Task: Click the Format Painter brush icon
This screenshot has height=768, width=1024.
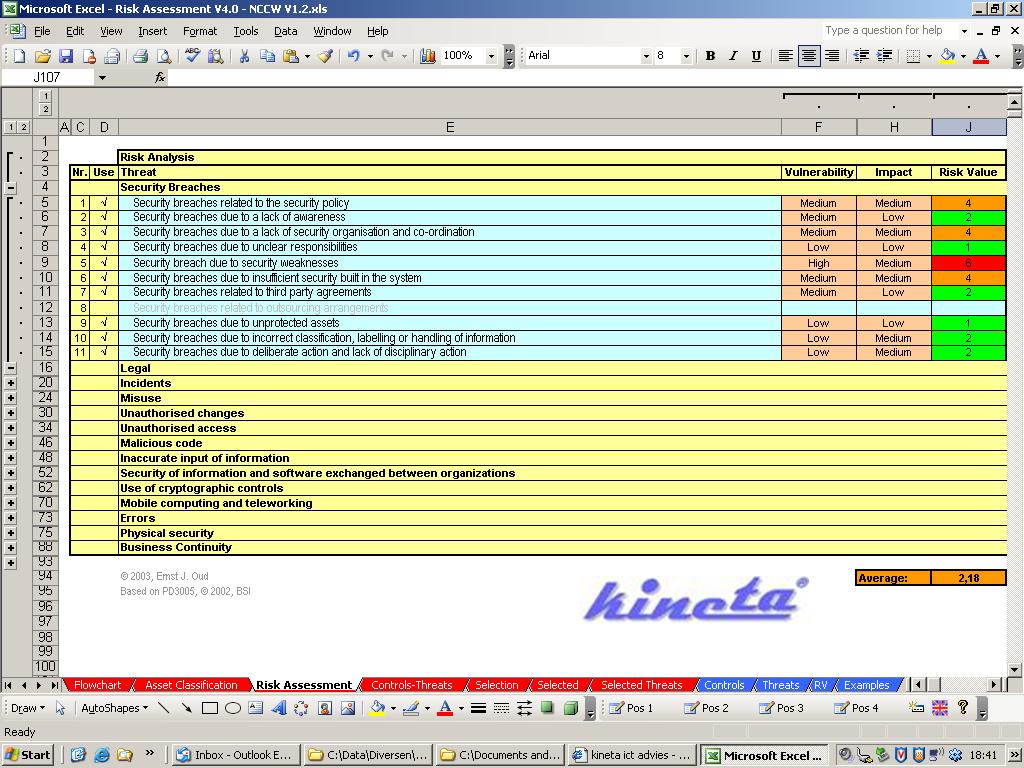Action: pos(325,56)
